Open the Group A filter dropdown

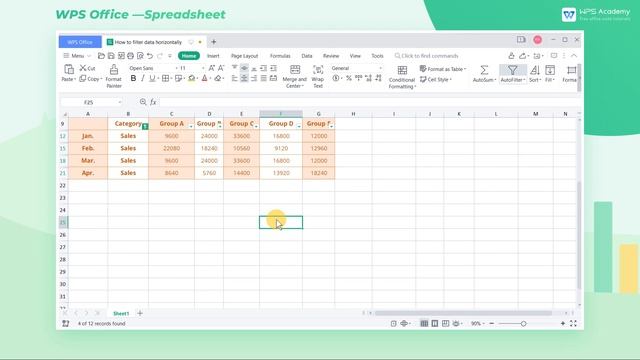(191, 127)
